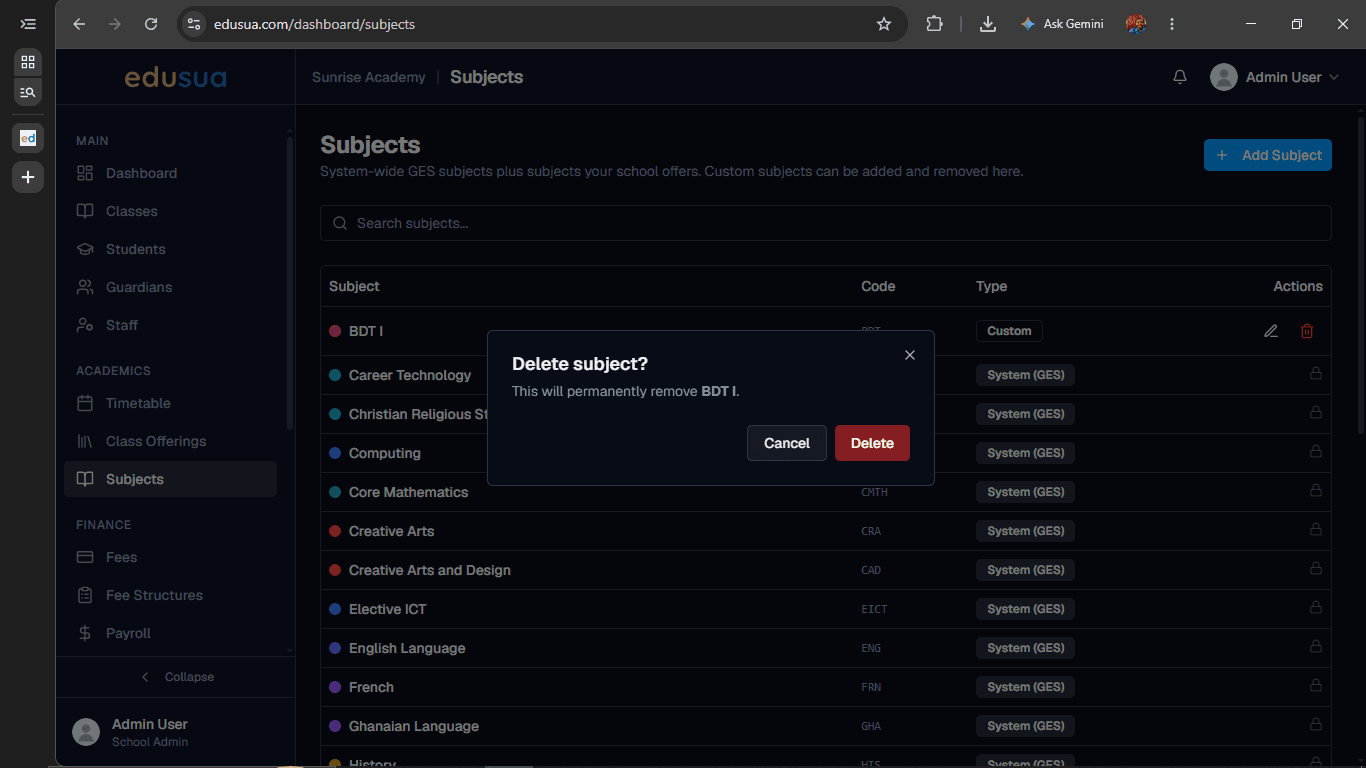Collapse the sidebar
The image size is (1366, 768).
[176, 677]
